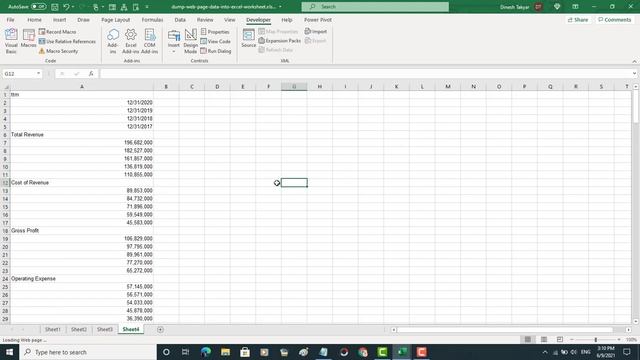Select cell with Total Revenue
640x360 pixels.
(82, 134)
